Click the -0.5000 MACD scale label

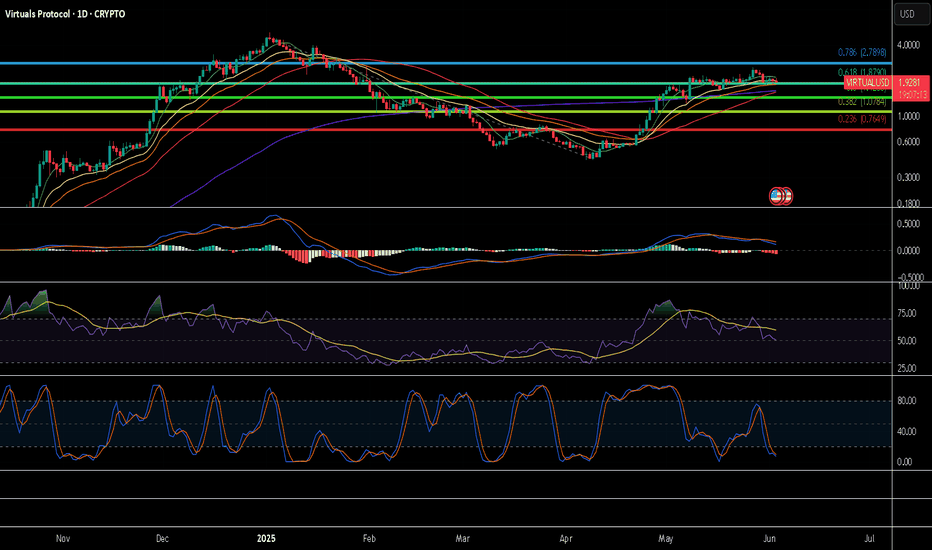[909, 277]
